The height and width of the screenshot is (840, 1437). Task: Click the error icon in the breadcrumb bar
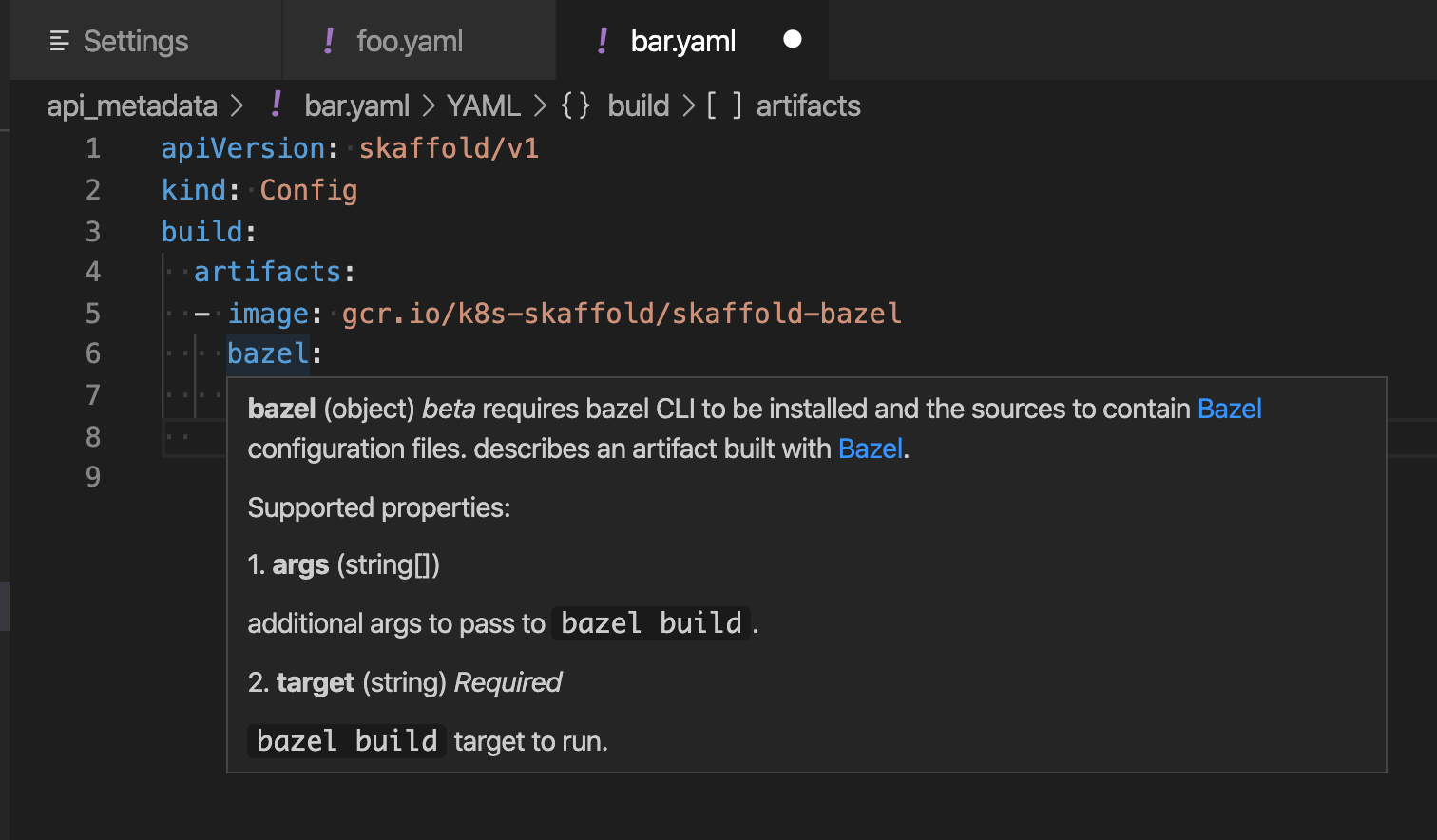pos(276,105)
